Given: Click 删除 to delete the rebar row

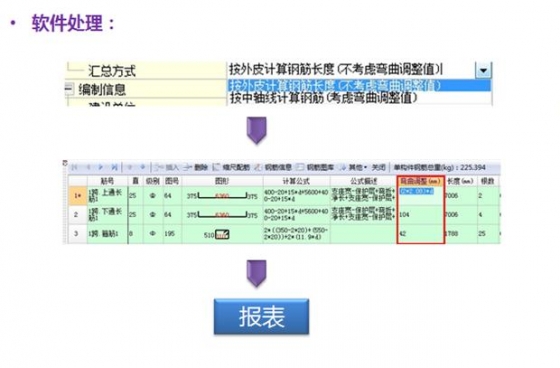Looking at the screenshot, I should tap(196, 167).
